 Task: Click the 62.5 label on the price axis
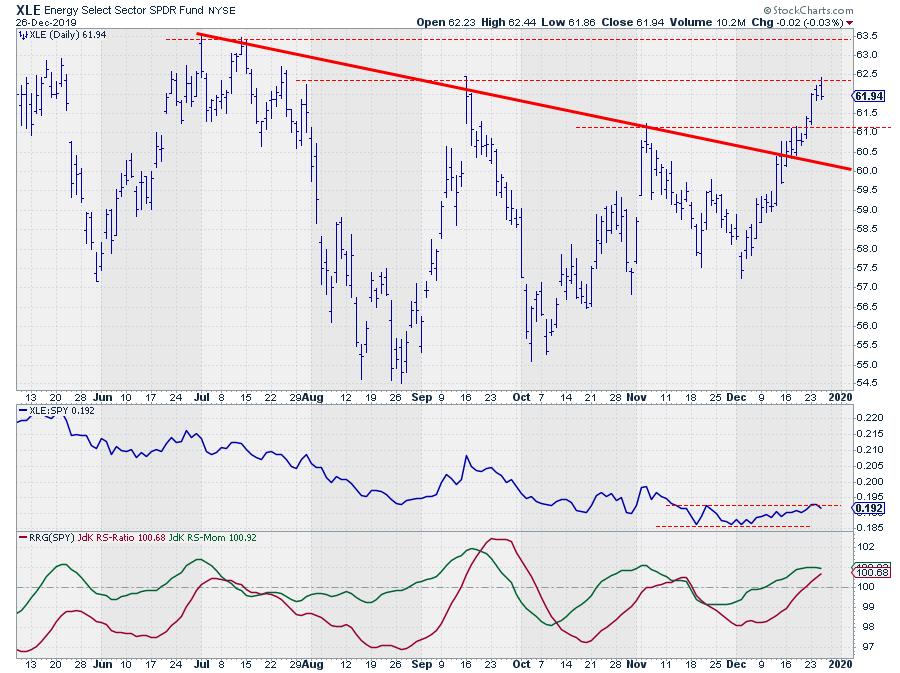pos(866,74)
